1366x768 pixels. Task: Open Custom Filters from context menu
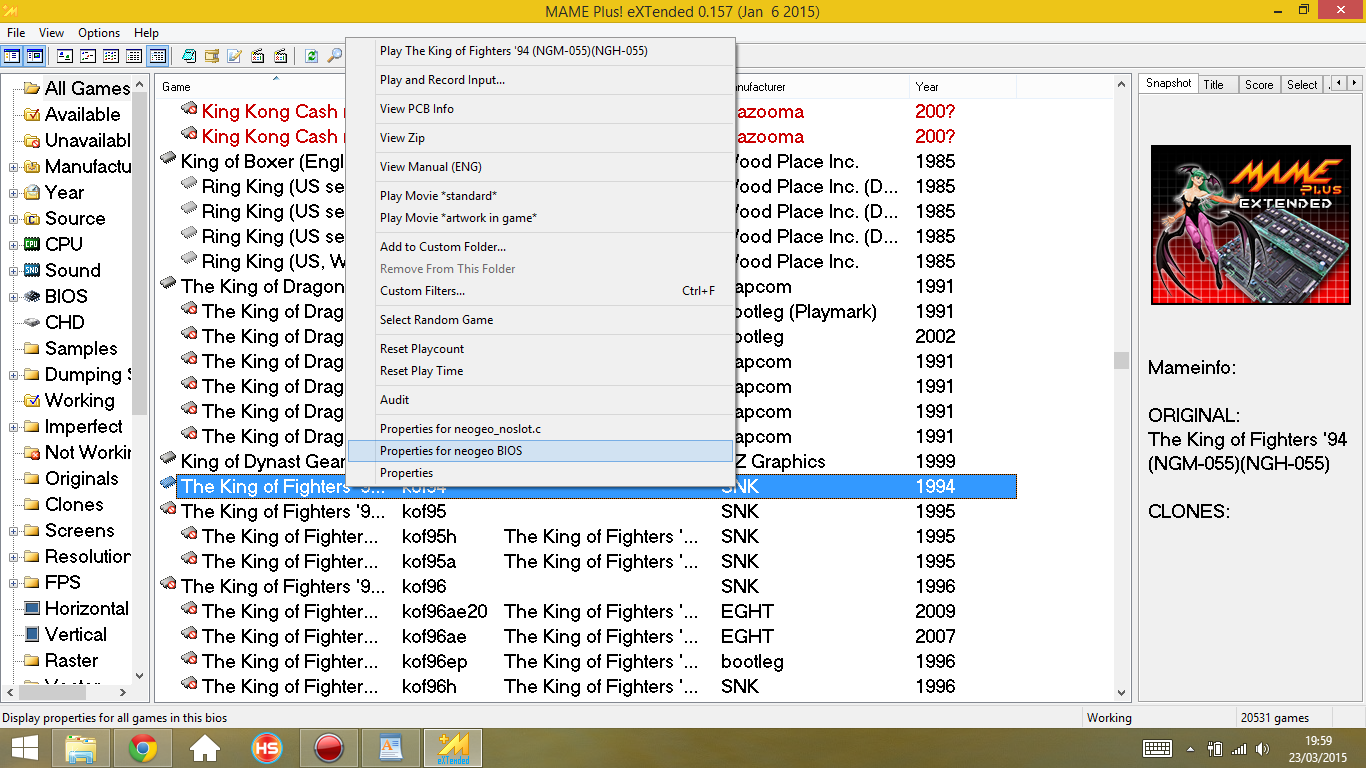point(540,291)
